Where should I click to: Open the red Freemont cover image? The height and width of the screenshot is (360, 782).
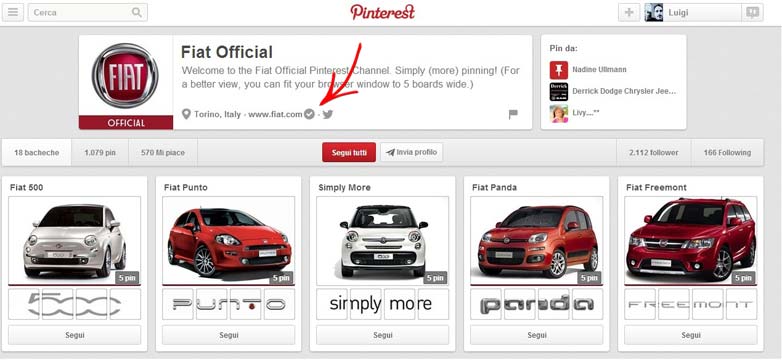[x=691, y=241]
